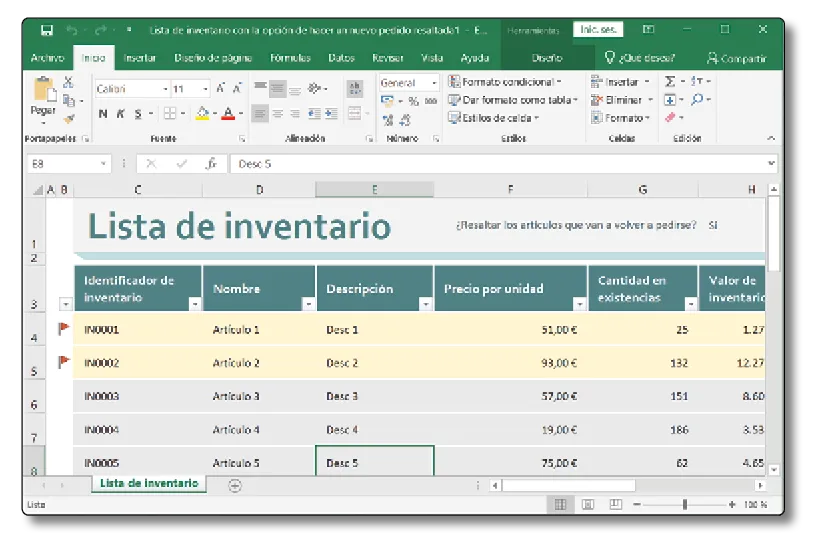Click the percent style icon
Screen dimensions: 823x543
tap(413, 101)
